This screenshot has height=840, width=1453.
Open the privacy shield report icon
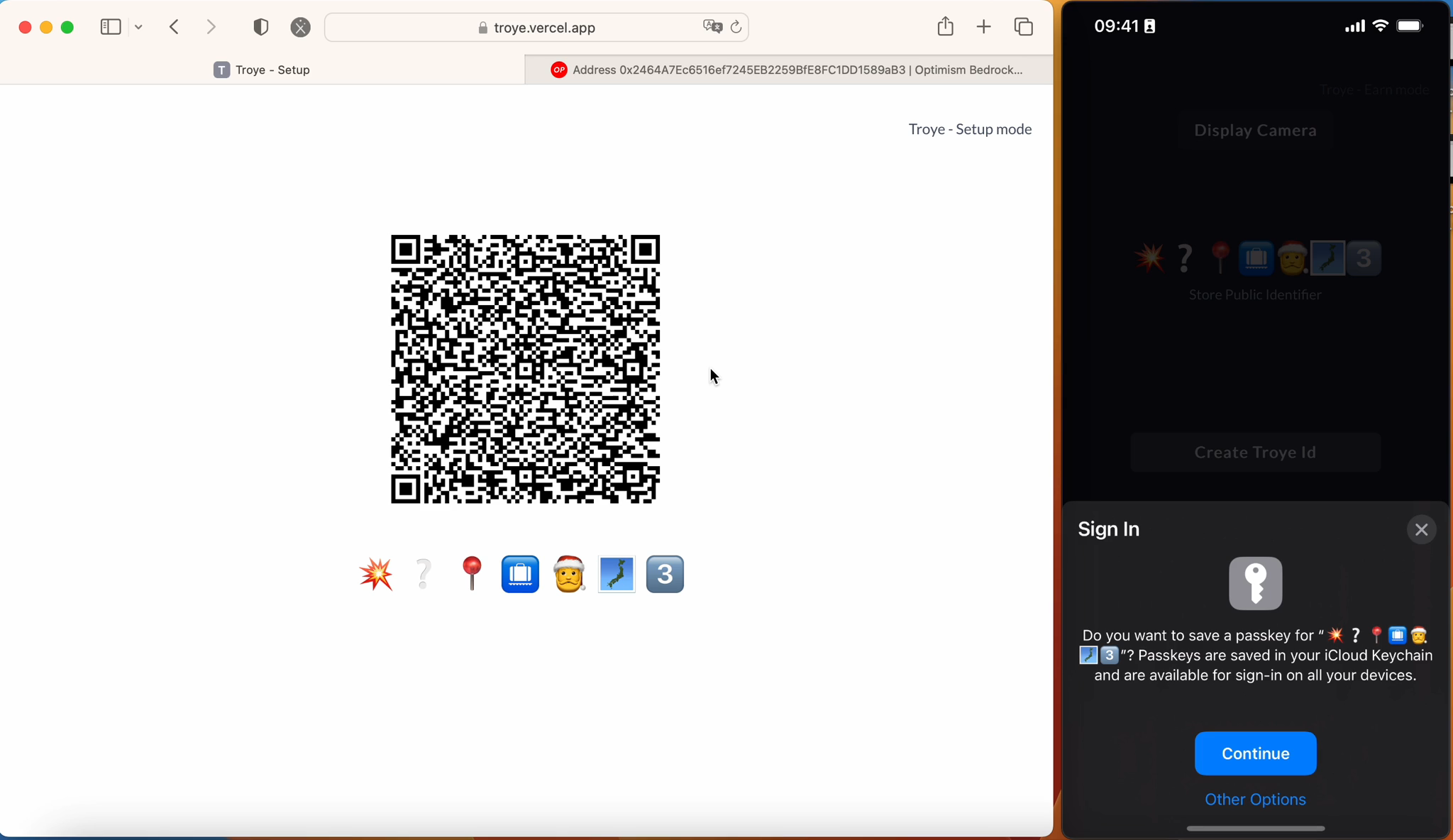(261, 27)
